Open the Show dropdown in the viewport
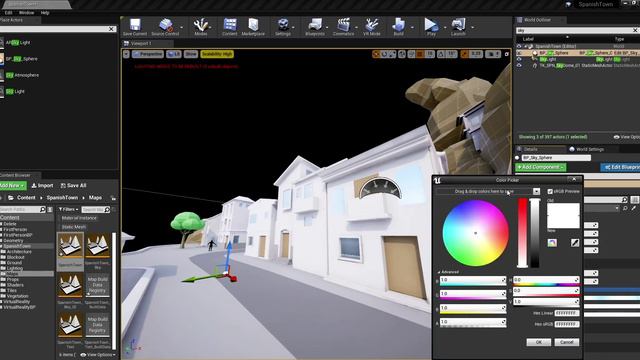 click(x=191, y=54)
